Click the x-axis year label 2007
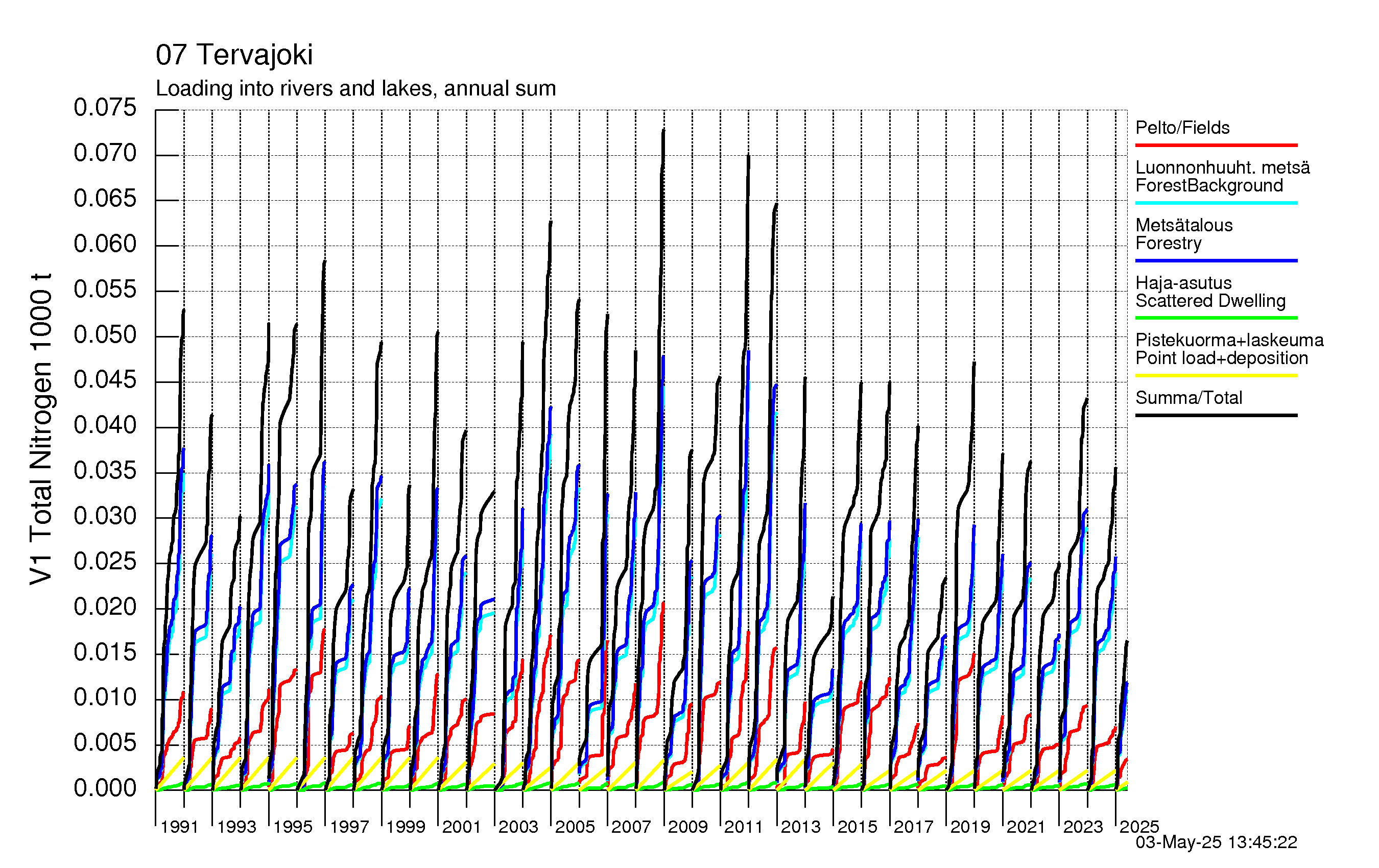Screen dimensions: 1379x868 coord(631,827)
